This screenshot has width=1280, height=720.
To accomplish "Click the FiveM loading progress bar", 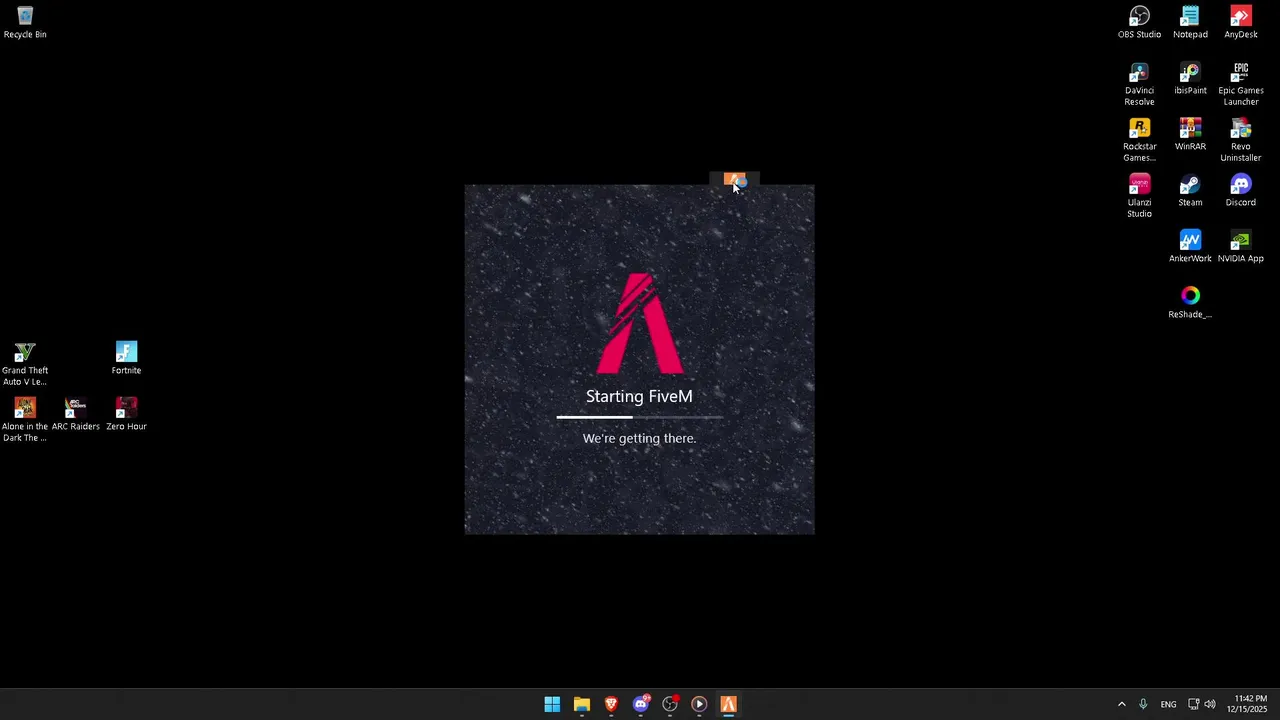I will coord(639,417).
